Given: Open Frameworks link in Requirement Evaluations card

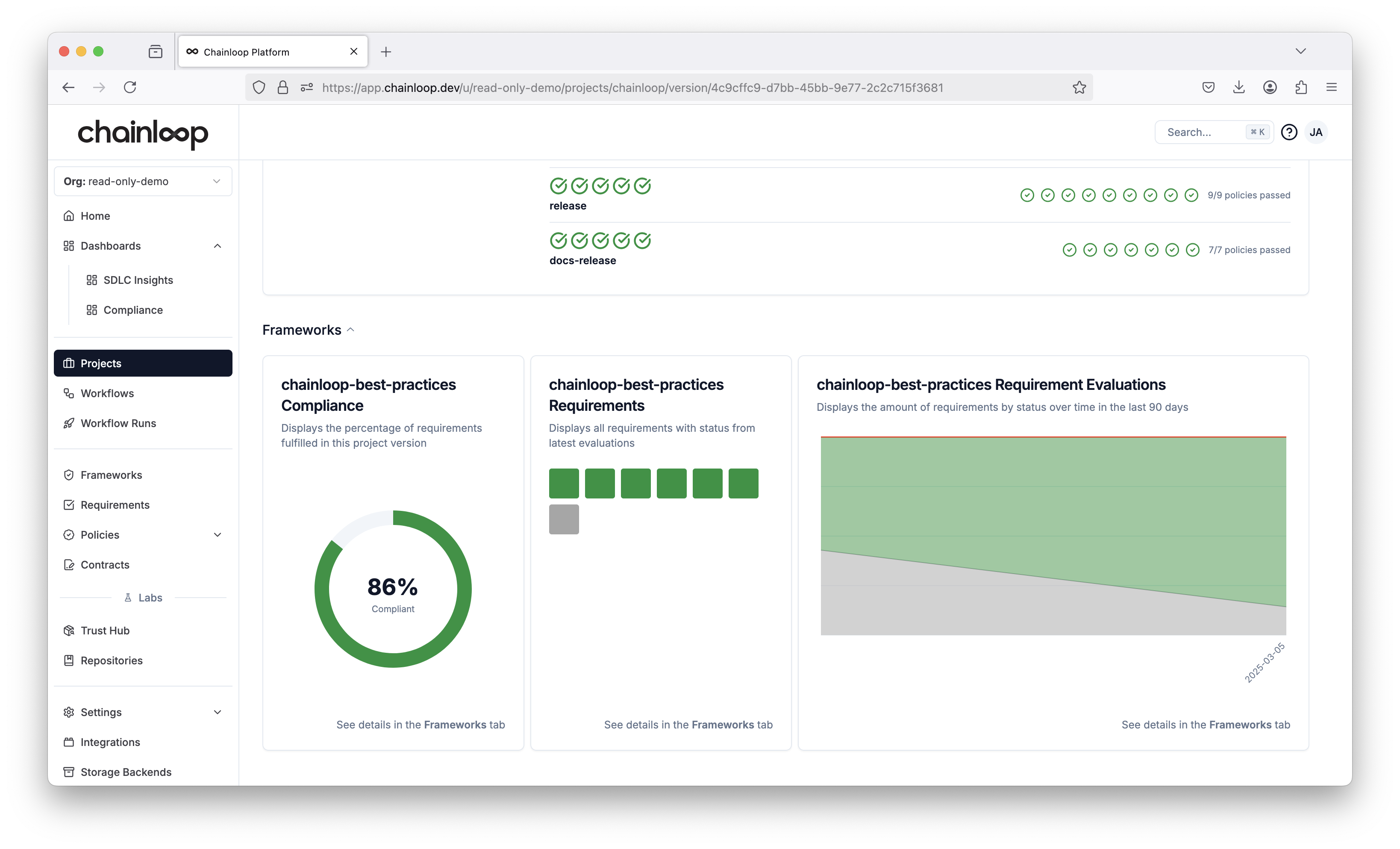Looking at the screenshot, I should [x=1240, y=725].
